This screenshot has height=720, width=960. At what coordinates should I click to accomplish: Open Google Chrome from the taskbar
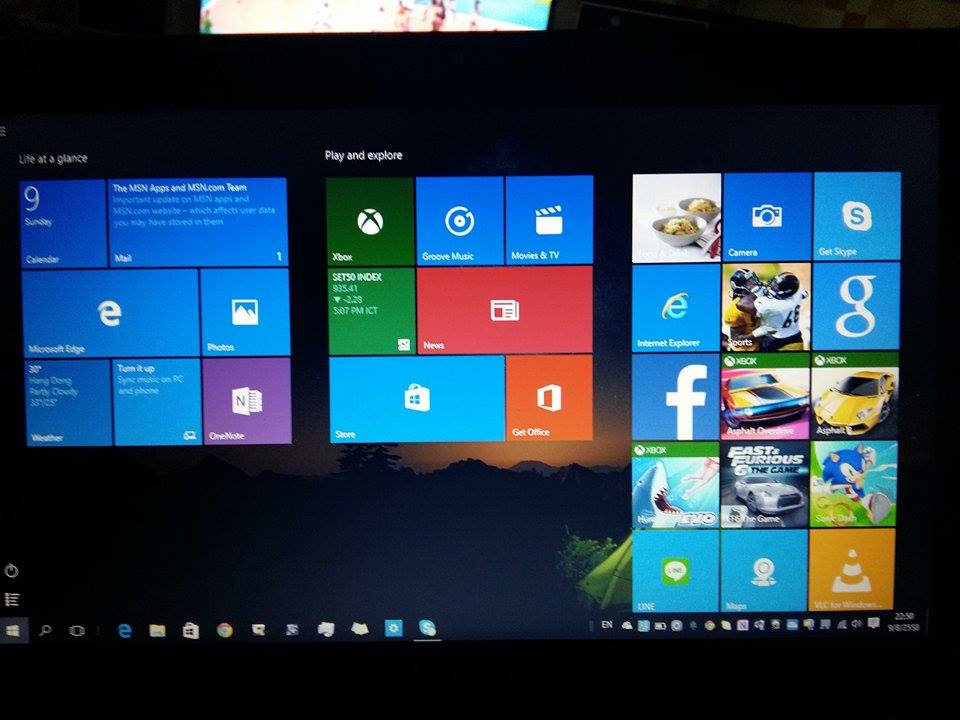pyautogui.click(x=225, y=629)
